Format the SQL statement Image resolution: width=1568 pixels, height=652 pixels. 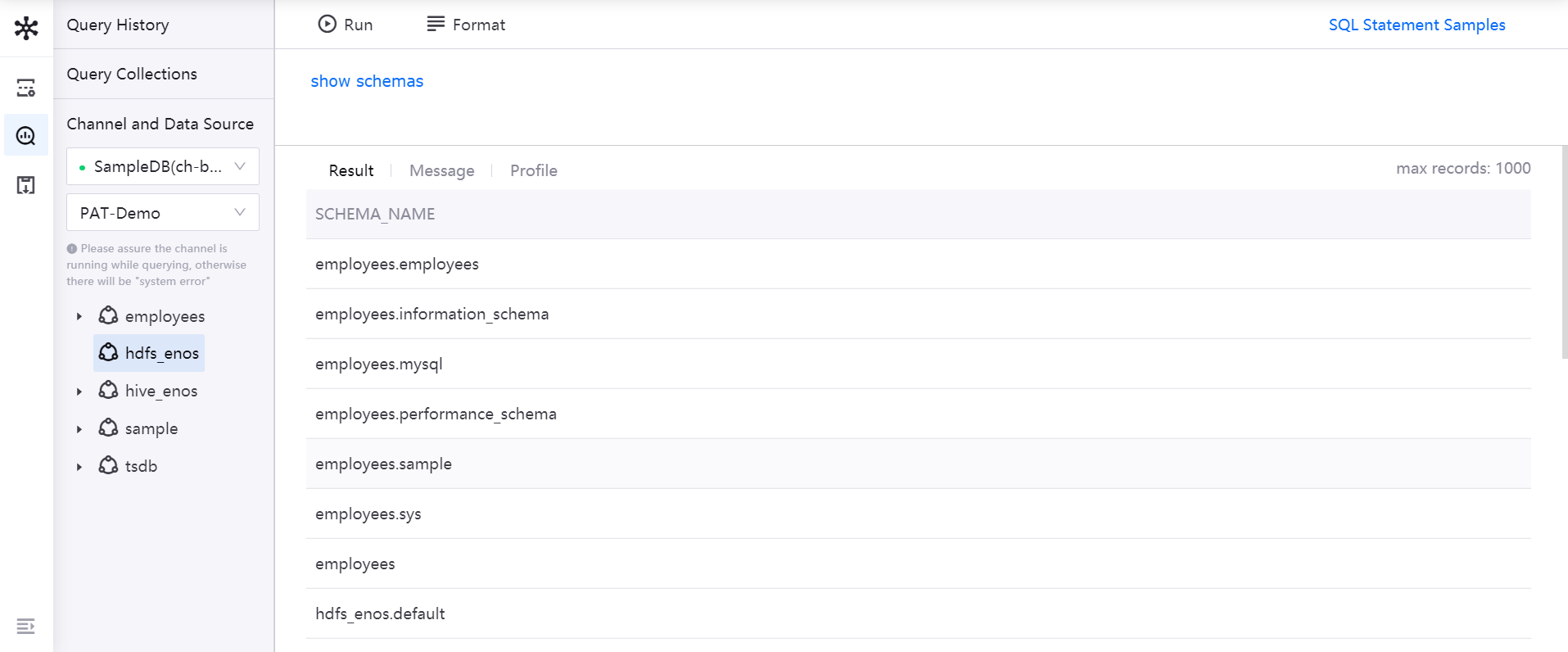click(x=466, y=25)
